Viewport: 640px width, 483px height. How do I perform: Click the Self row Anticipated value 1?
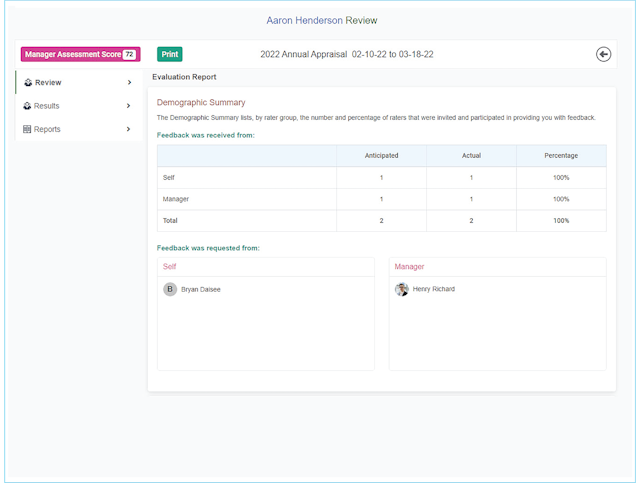(x=381, y=178)
